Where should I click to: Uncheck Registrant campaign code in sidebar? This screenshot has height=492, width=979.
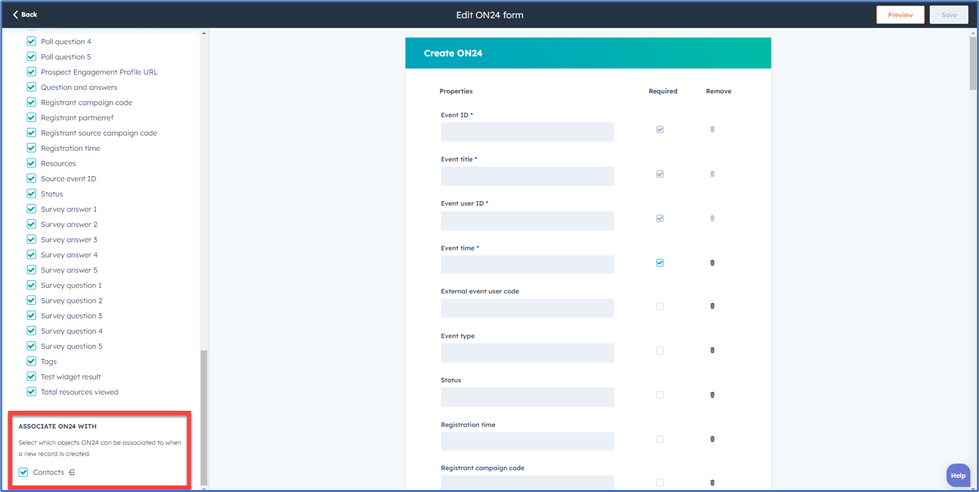coord(31,102)
